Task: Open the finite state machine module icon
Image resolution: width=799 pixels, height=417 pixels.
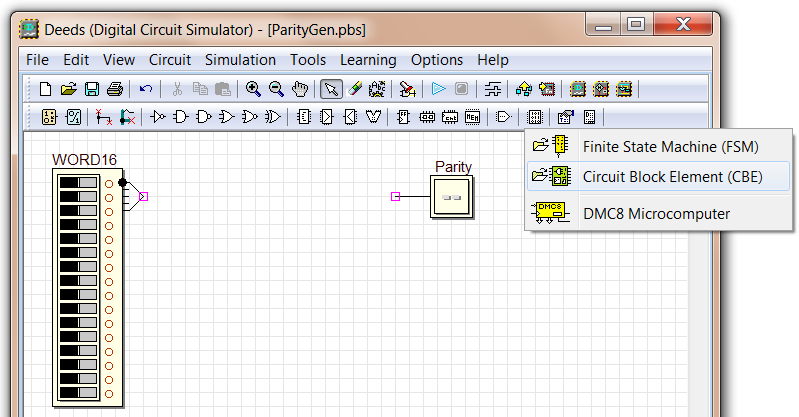Action: click(x=601, y=89)
